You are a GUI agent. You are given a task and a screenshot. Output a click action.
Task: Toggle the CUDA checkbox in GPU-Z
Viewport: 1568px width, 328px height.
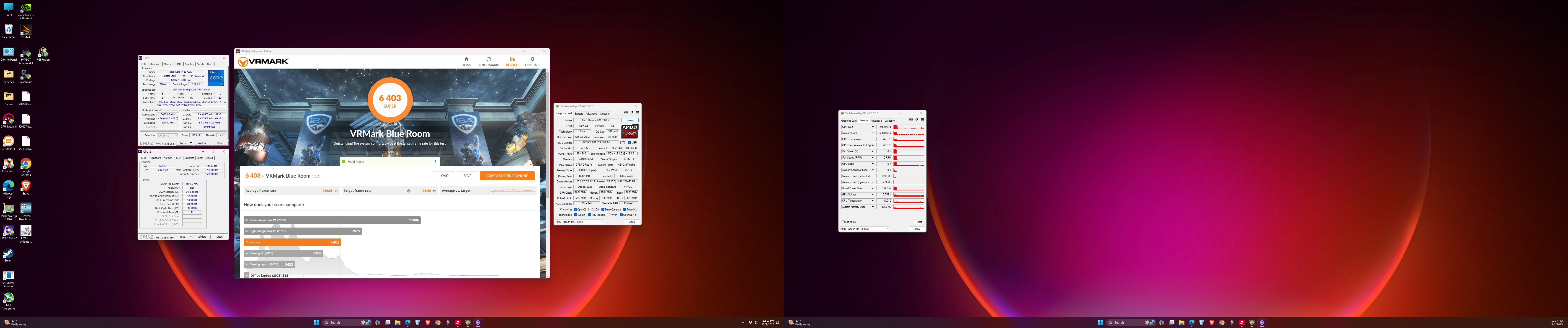(x=590, y=209)
